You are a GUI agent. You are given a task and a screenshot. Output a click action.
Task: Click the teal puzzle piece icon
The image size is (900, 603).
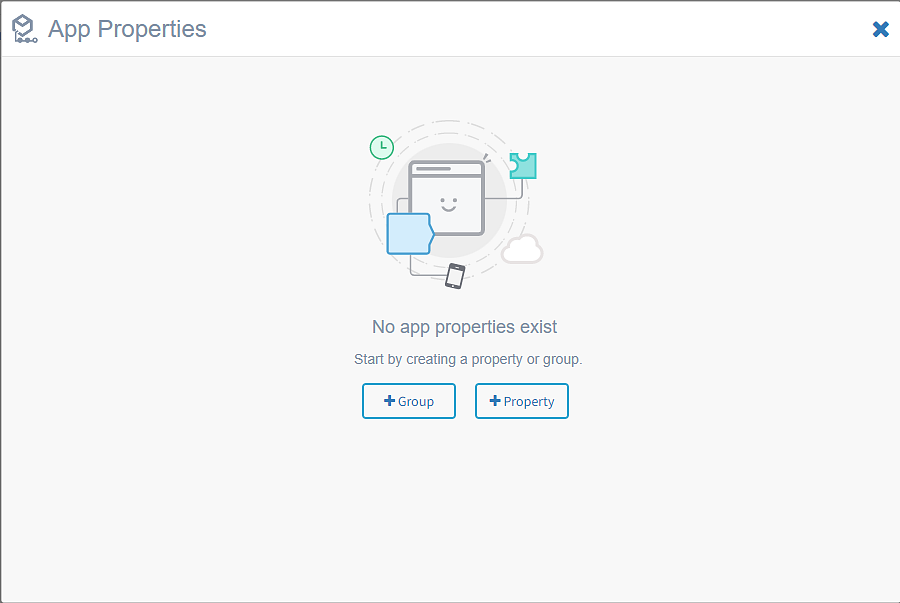coord(523,165)
